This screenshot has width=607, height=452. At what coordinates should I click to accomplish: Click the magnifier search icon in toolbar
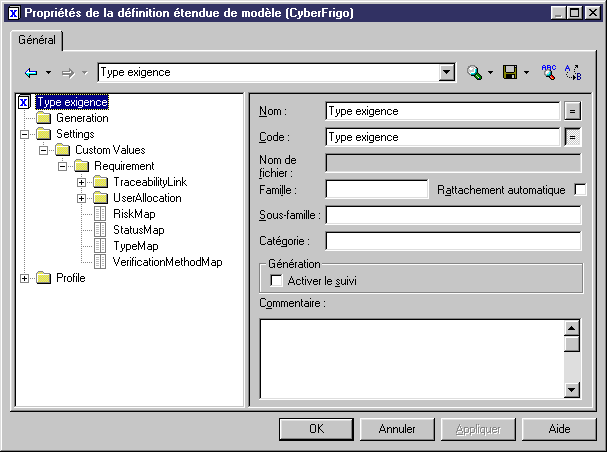[x=474, y=73]
